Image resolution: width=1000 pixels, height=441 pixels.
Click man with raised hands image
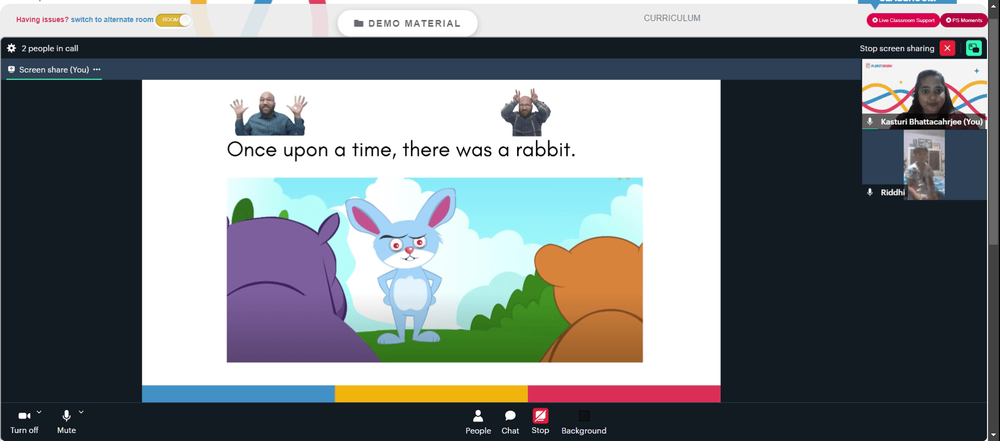(268, 113)
